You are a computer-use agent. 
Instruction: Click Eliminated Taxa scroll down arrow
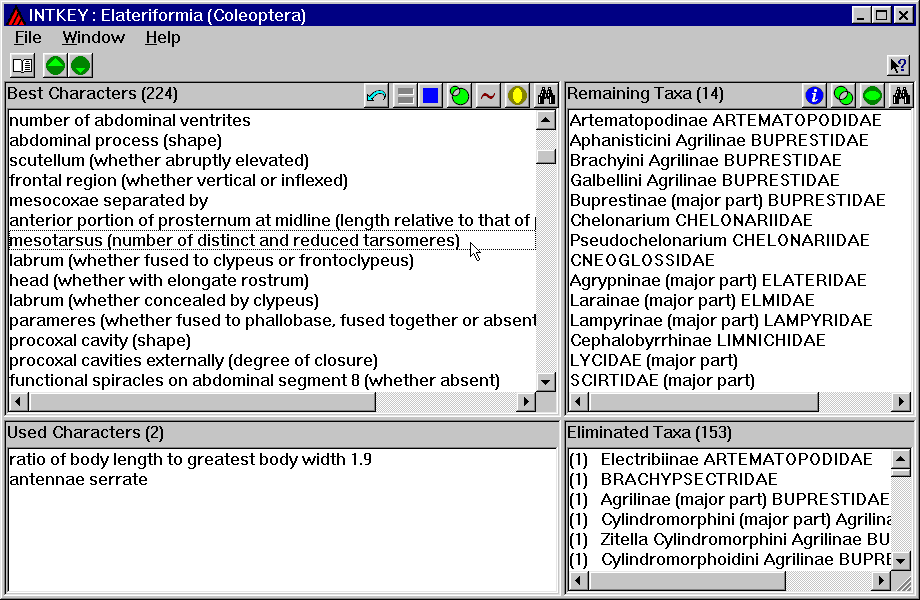click(901, 561)
